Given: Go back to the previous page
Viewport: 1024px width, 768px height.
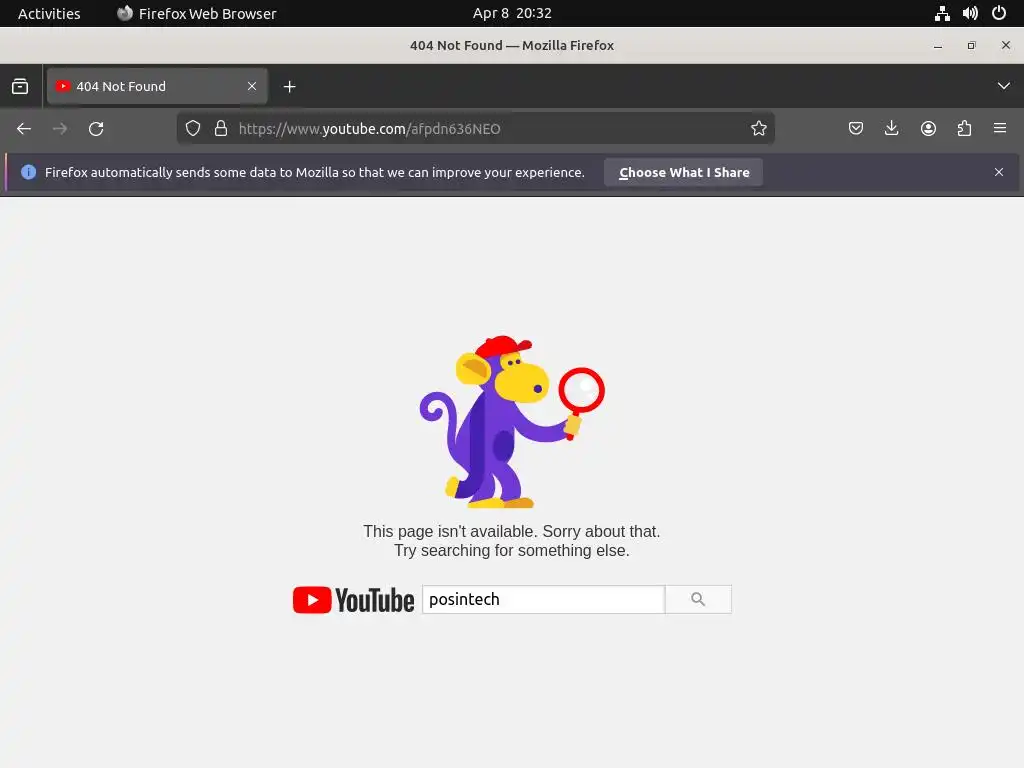Looking at the screenshot, I should (24, 129).
